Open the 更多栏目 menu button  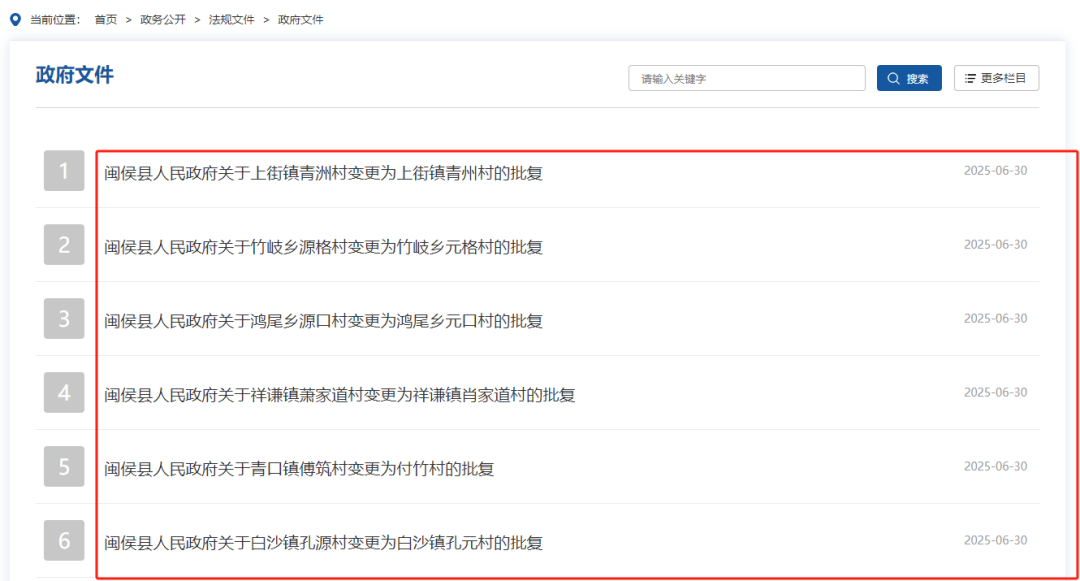[x=996, y=78]
